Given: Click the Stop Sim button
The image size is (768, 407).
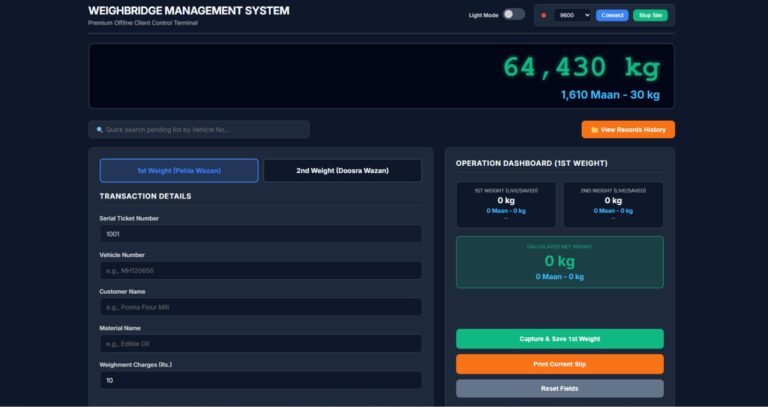Looking at the screenshot, I should 650,15.
